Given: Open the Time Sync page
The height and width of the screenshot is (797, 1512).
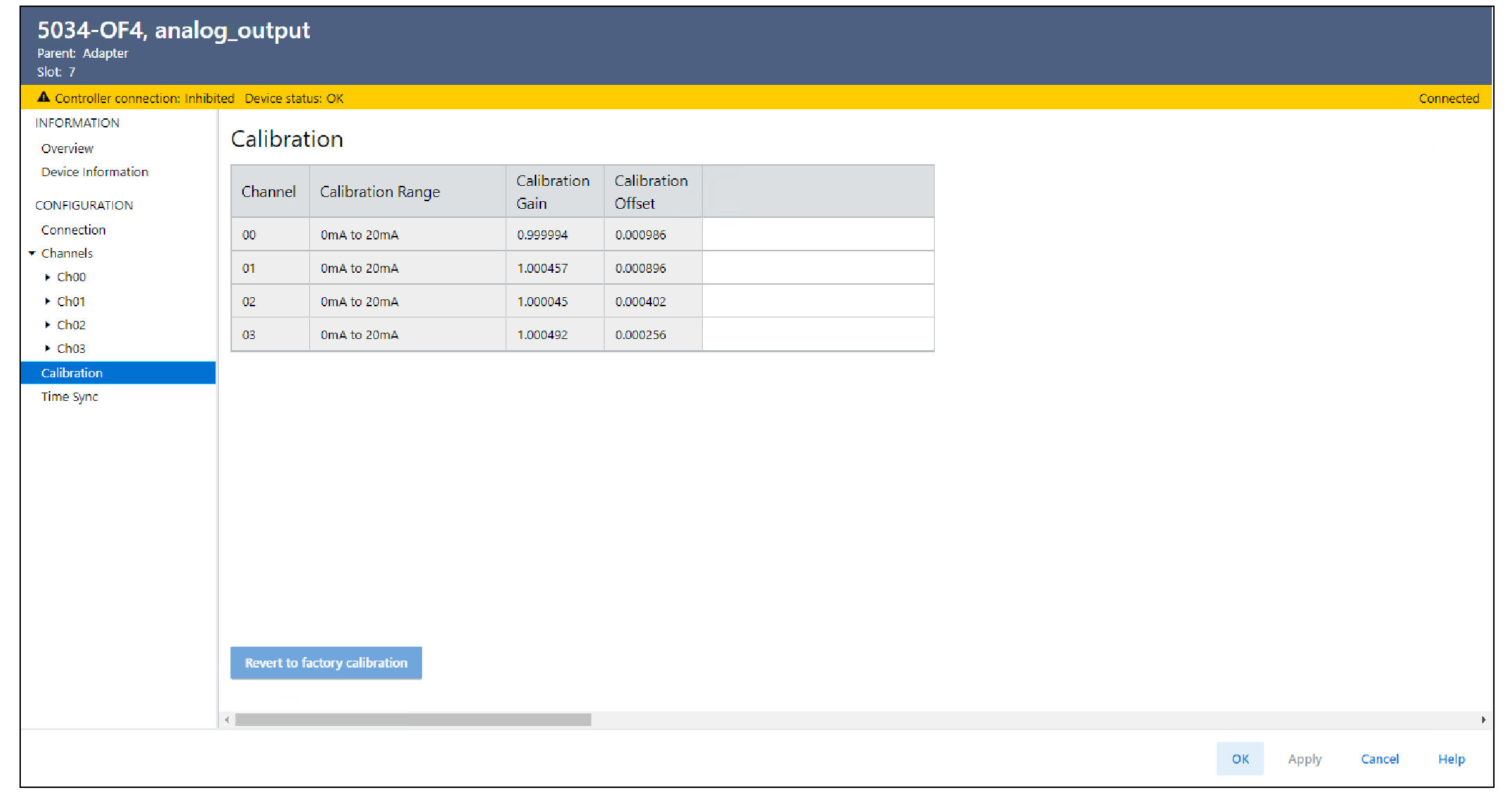Looking at the screenshot, I should point(70,397).
